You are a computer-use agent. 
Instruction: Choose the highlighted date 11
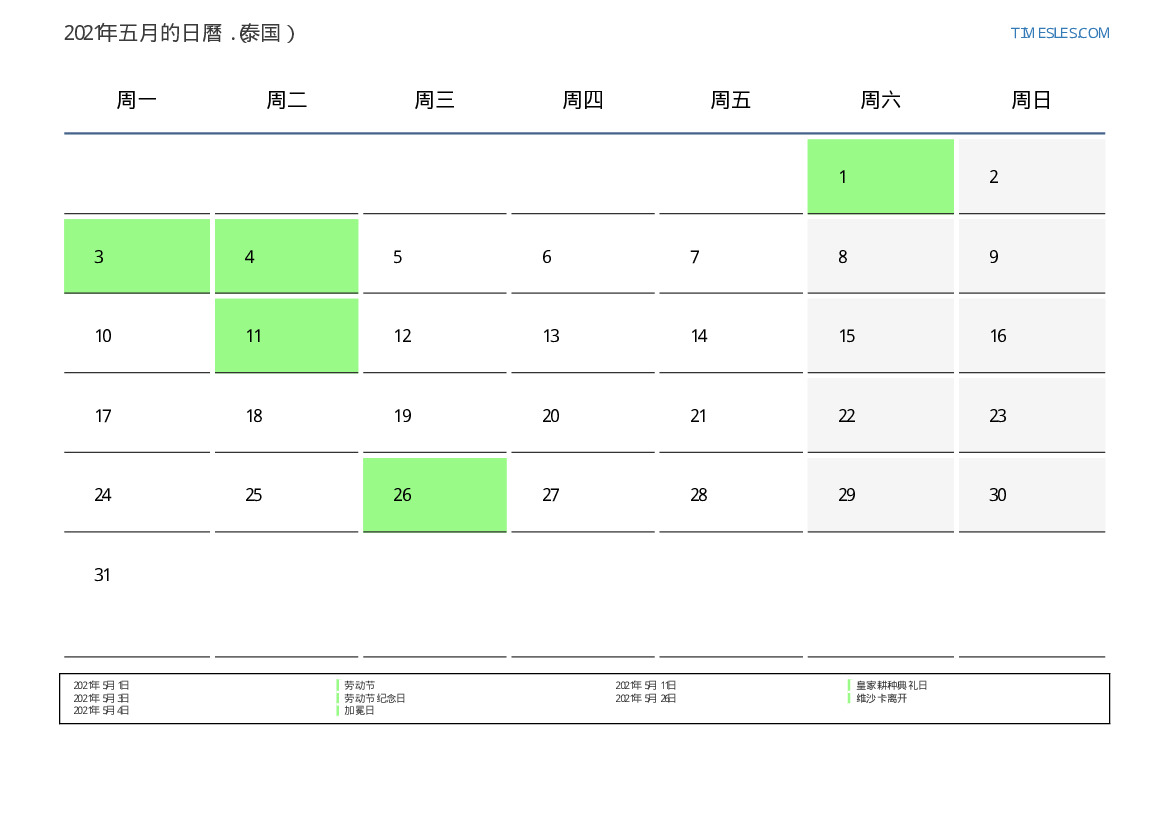286,335
